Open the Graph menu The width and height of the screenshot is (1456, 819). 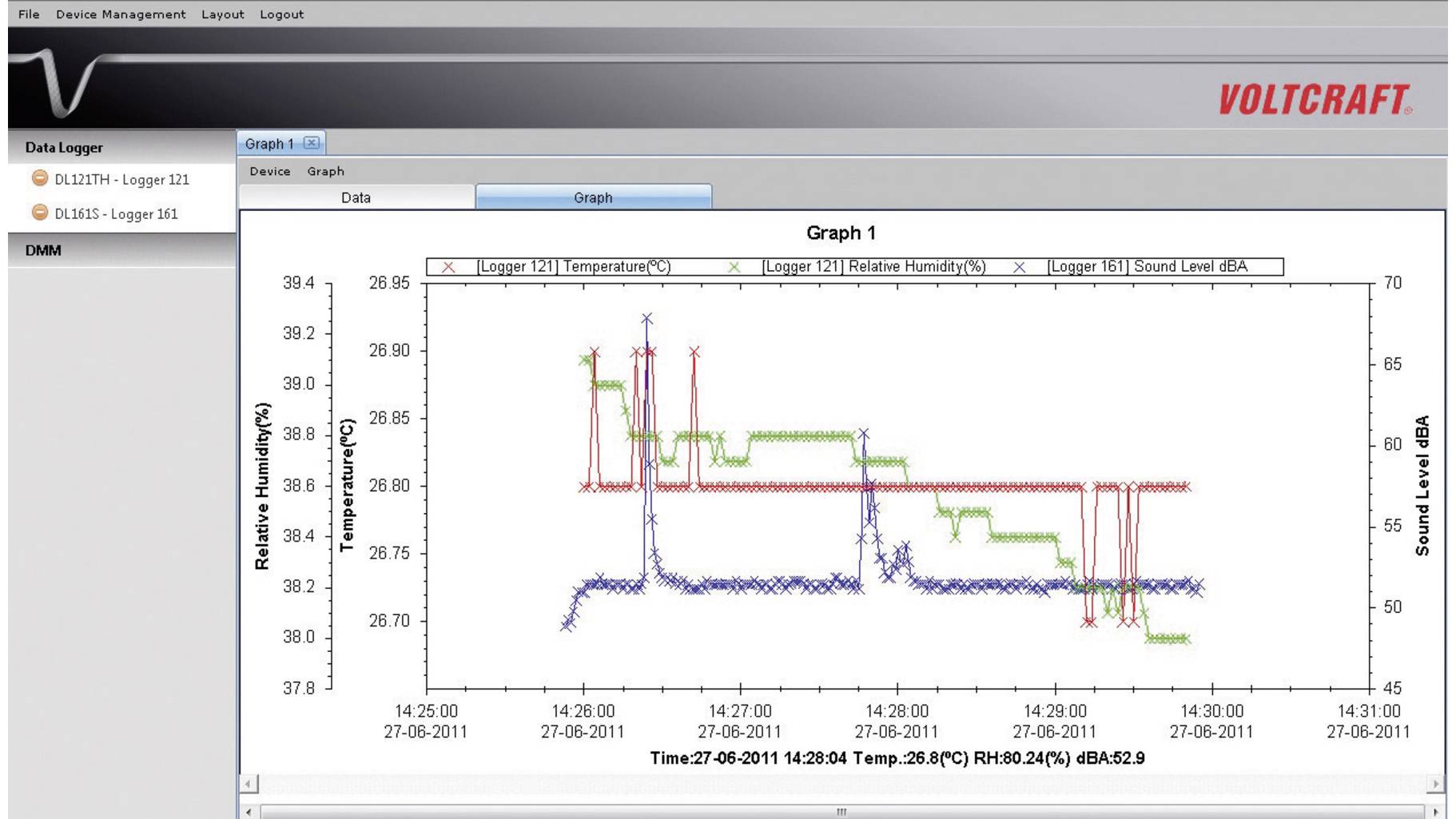point(327,171)
